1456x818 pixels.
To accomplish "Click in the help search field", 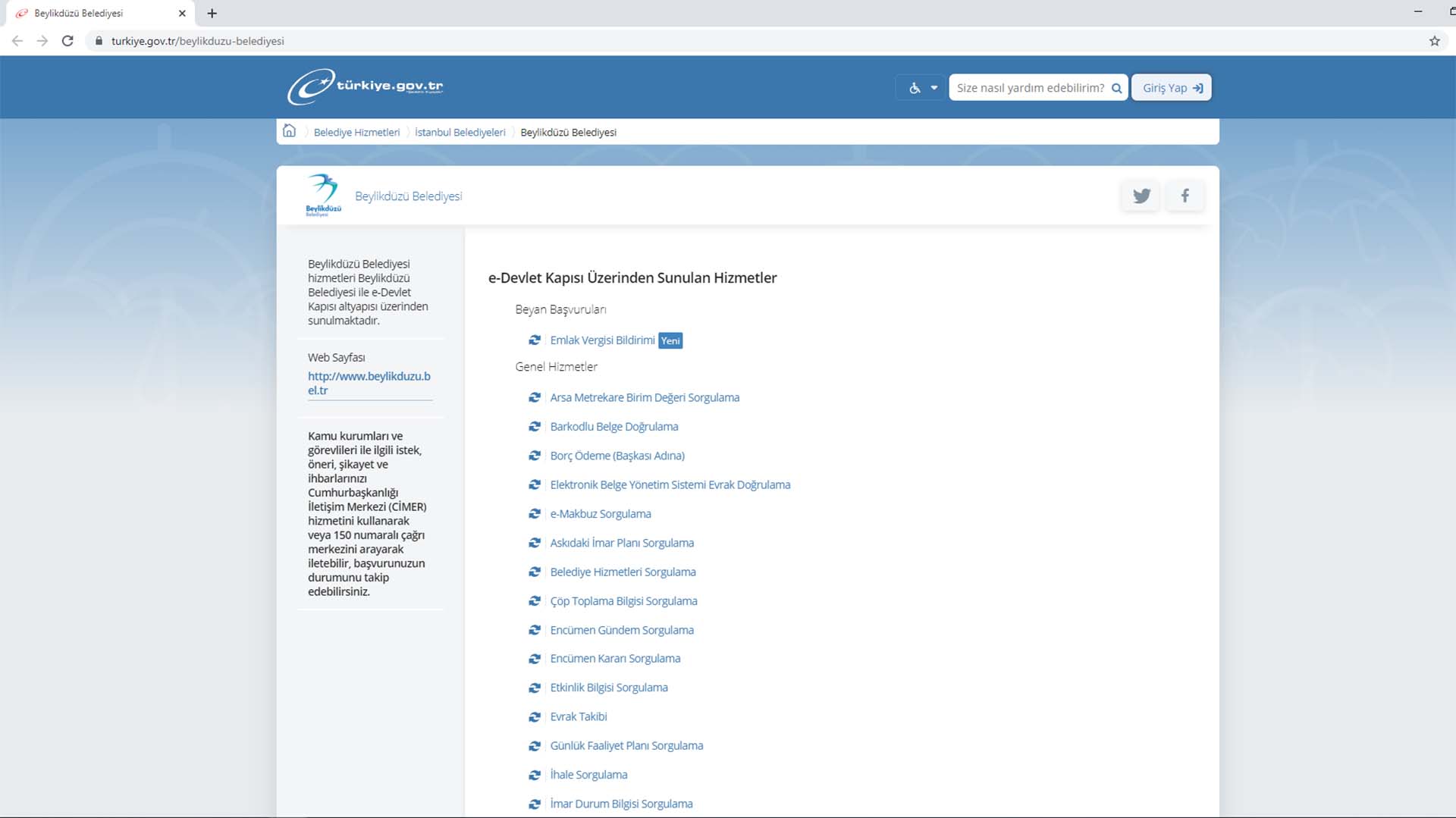I will pyautogui.click(x=1029, y=88).
